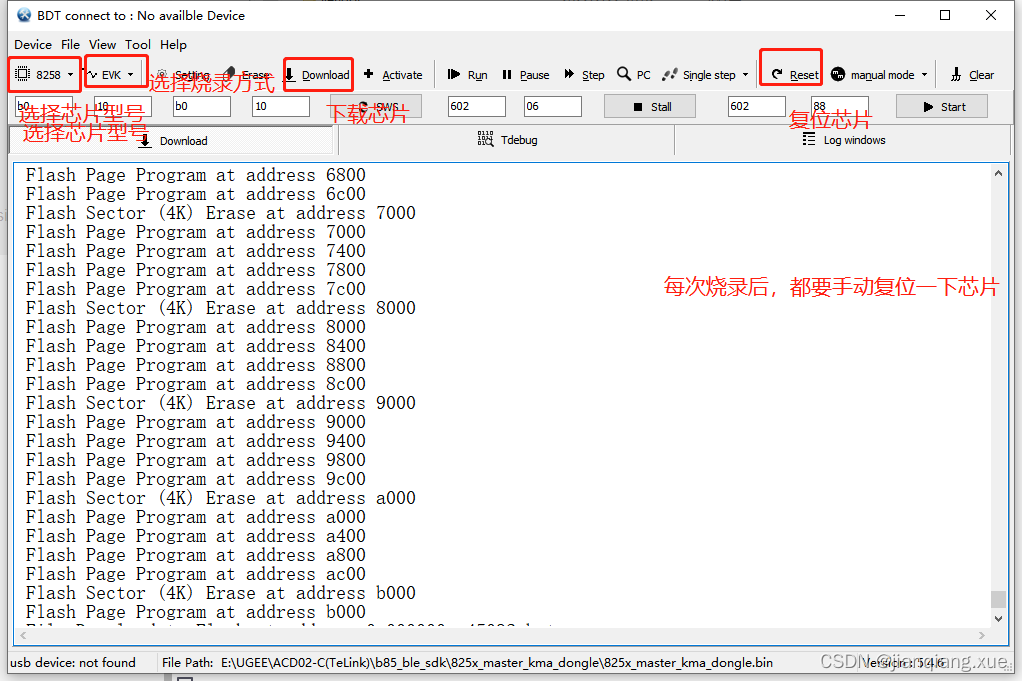Expand the Single step dropdown arrow

pyautogui.click(x=745, y=74)
